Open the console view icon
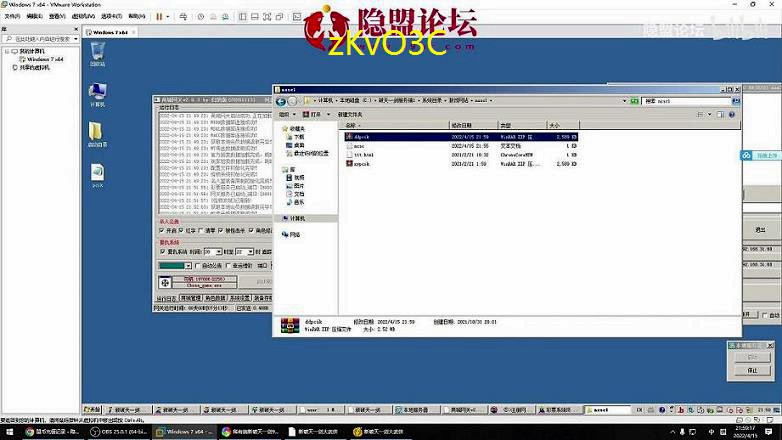This screenshot has height=440, width=782. click(x=297, y=16)
